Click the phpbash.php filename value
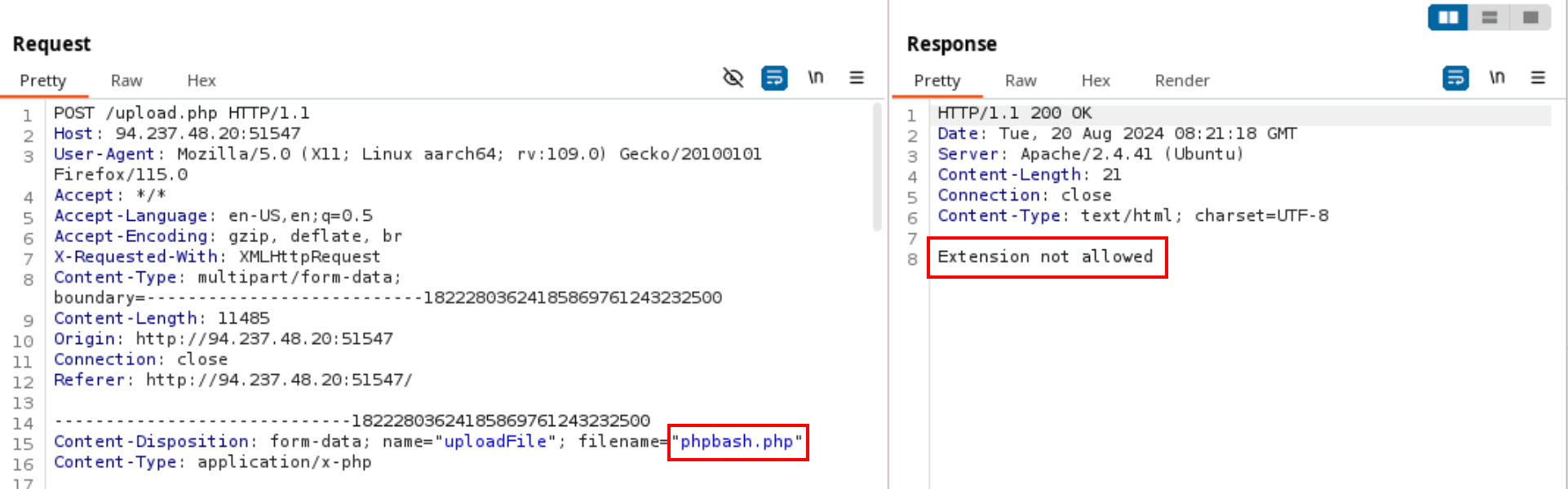Screen dimensions: 1568x489 tap(737, 442)
